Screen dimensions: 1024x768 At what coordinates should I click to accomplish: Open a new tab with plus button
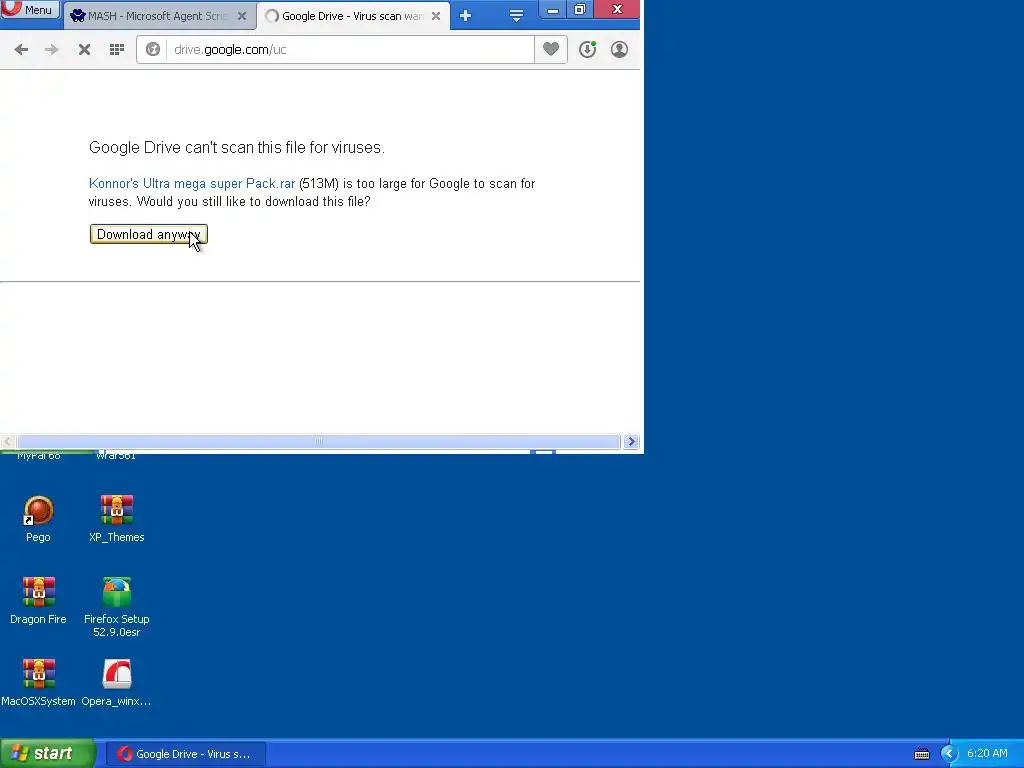(x=465, y=16)
